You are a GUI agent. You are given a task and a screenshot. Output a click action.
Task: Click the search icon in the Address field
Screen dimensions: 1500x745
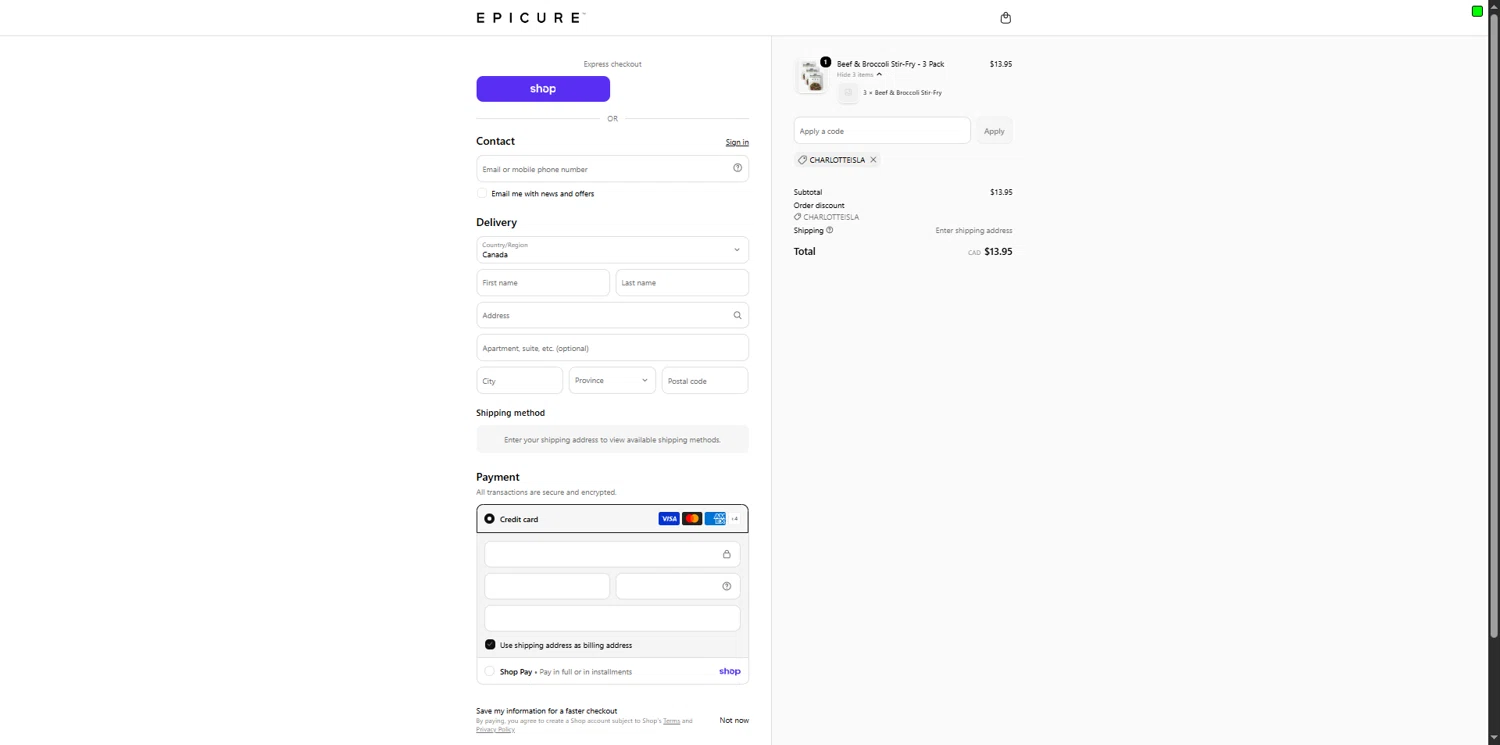point(738,315)
